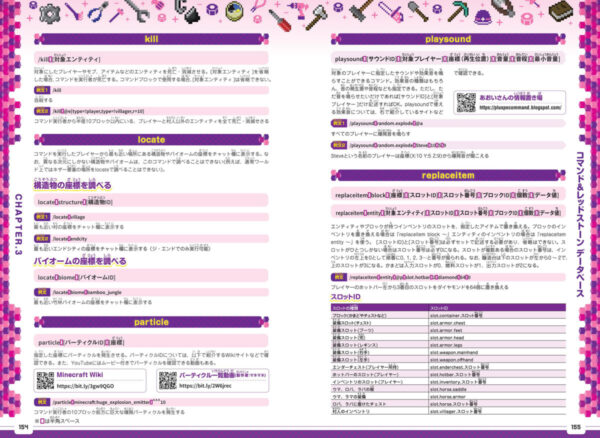Open the playpocommand.blogspot.com URL
This screenshot has height=438, width=600.
520,108
